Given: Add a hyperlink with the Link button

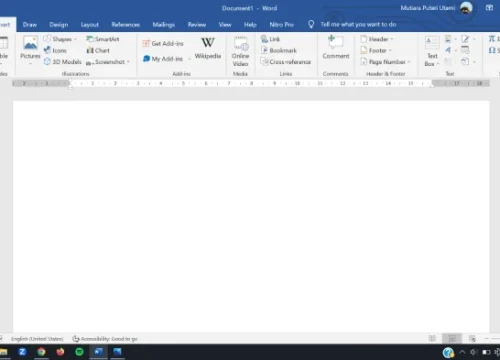Looking at the screenshot, I should (270, 39).
